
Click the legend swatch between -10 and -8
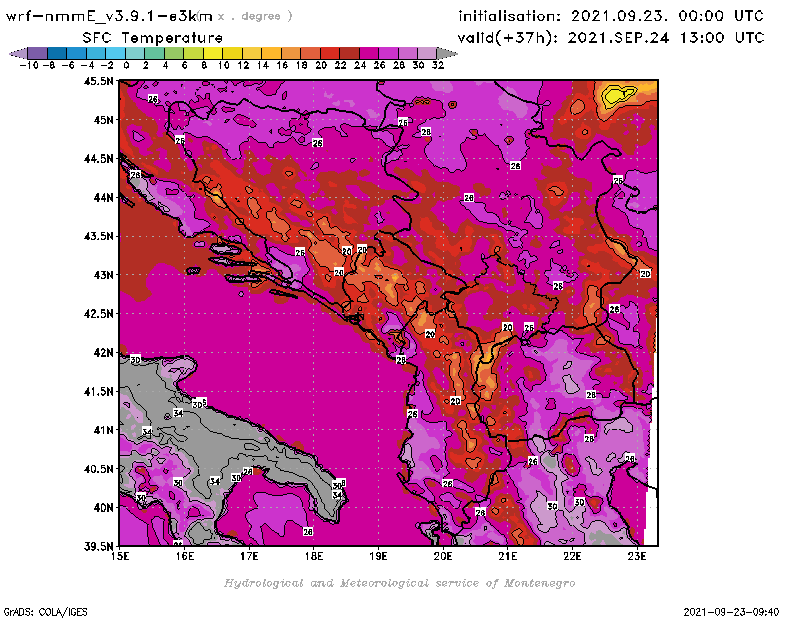click(37, 53)
